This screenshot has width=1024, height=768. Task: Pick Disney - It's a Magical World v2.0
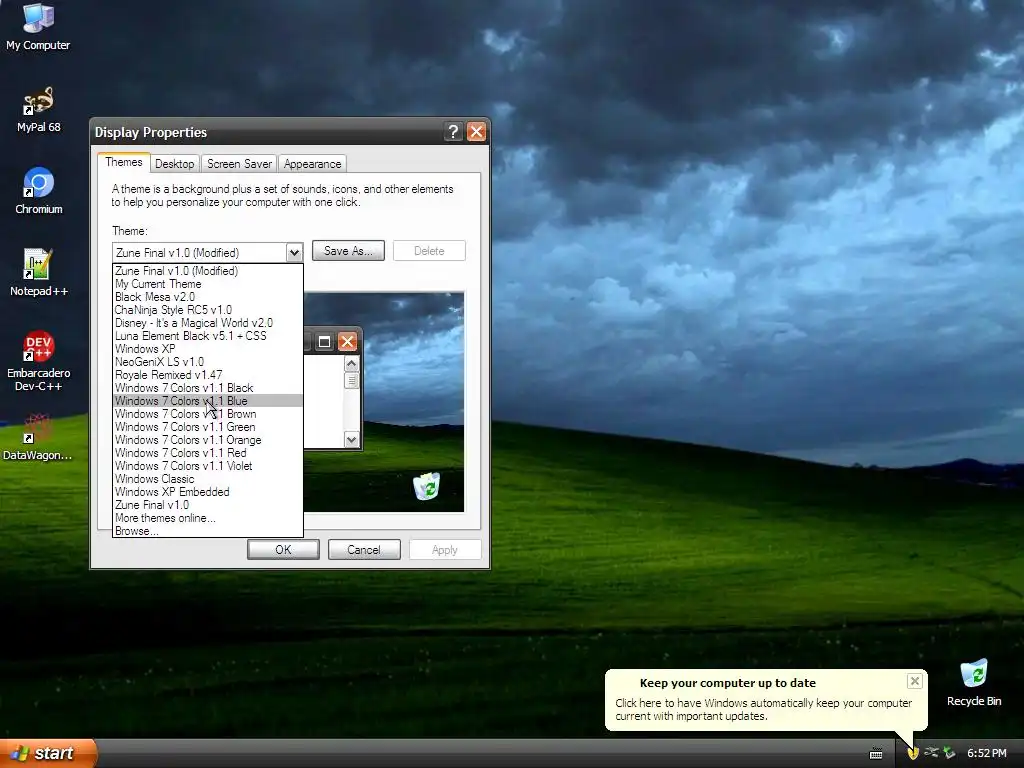[x=208, y=323]
